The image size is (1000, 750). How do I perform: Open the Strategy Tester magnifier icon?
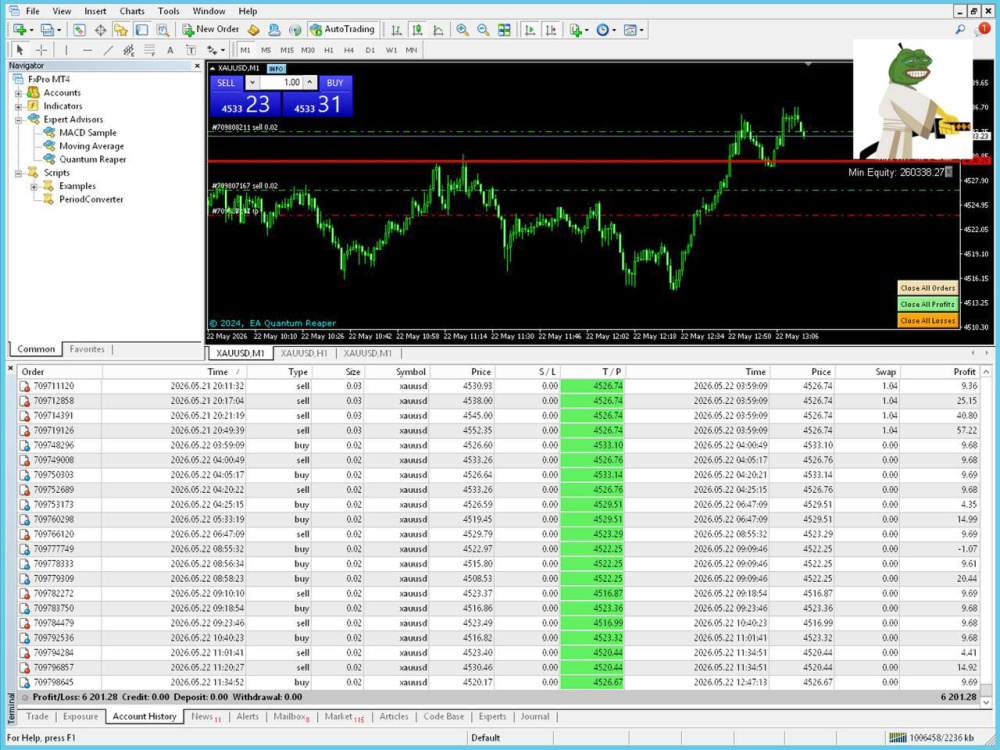[163, 29]
